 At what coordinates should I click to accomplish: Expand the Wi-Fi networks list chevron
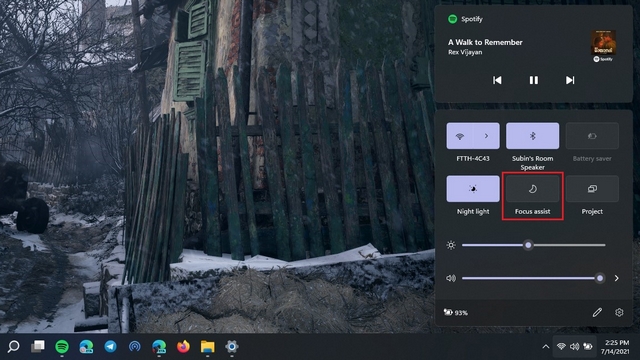coord(487,136)
